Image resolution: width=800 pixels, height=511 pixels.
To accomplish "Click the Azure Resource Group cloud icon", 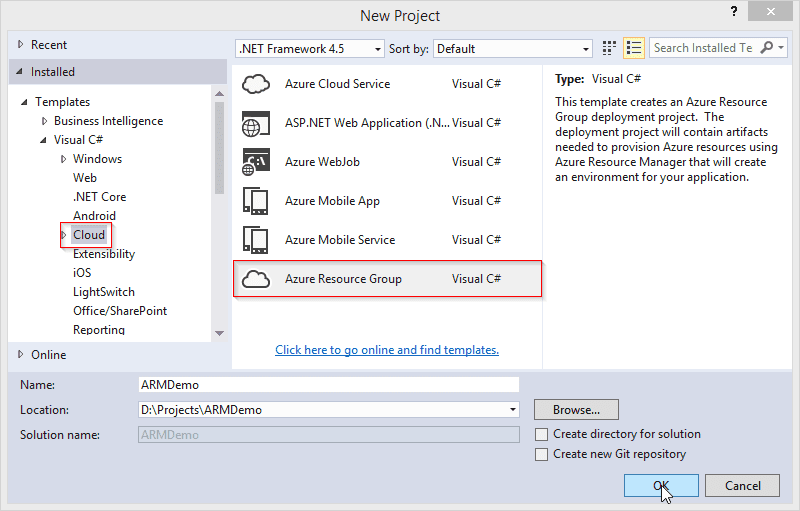I will pos(256,279).
